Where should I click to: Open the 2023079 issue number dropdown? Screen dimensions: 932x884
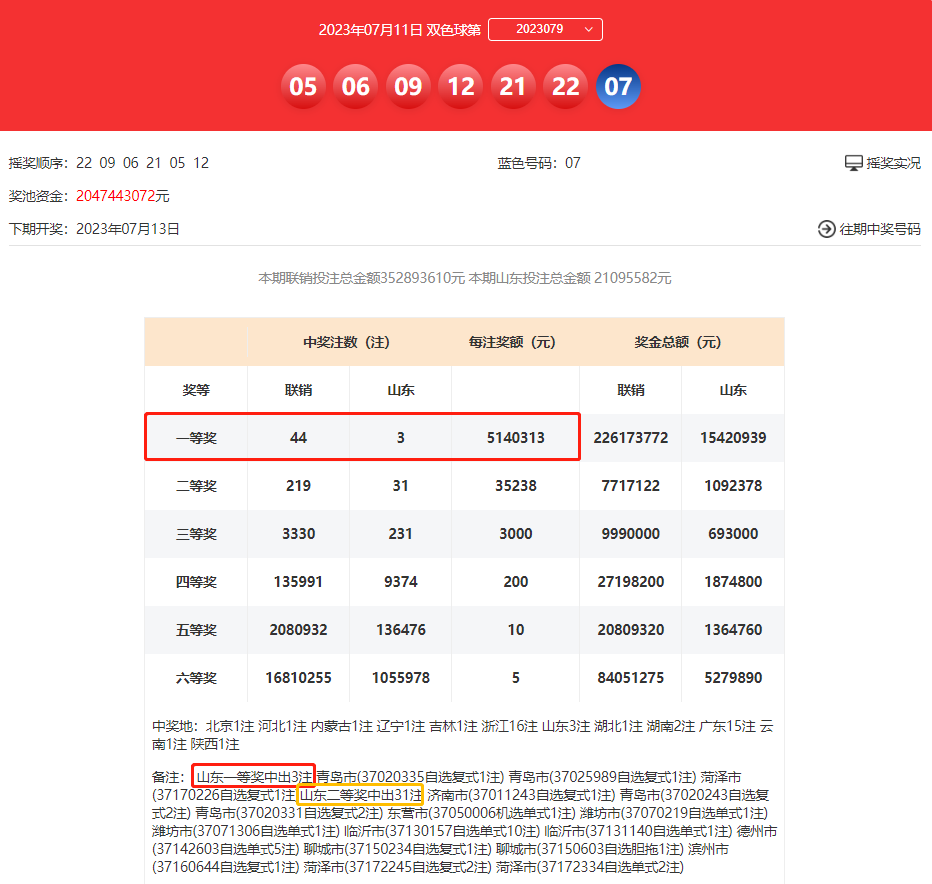[x=545, y=30]
